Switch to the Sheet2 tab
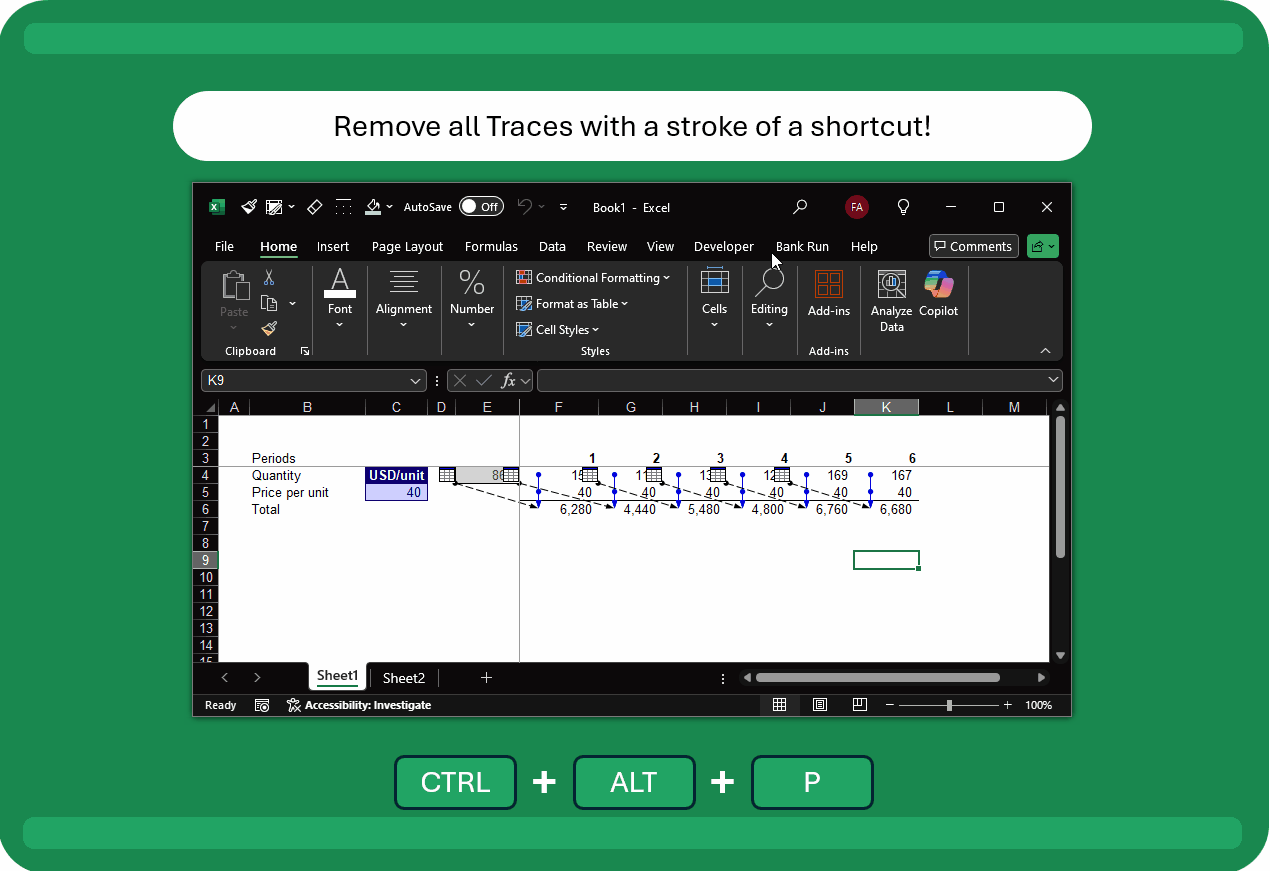This screenshot has height=871, width=1270. click(x=404, y=678)
